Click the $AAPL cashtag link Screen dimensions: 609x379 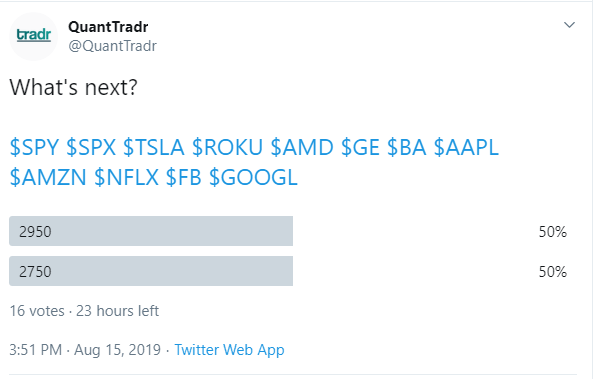pos(466,148)
